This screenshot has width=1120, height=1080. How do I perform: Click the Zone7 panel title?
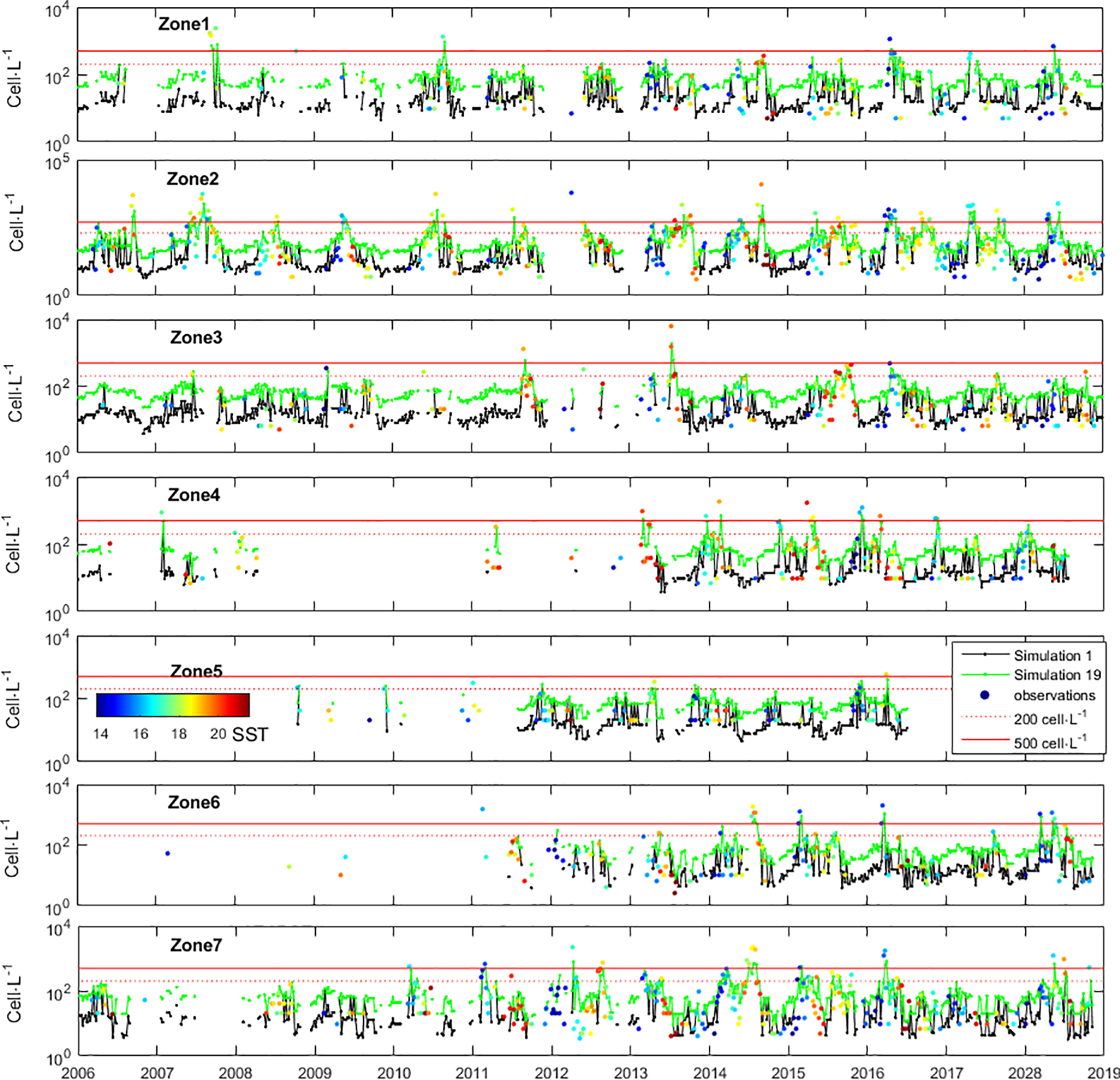[x=196, y=945]
